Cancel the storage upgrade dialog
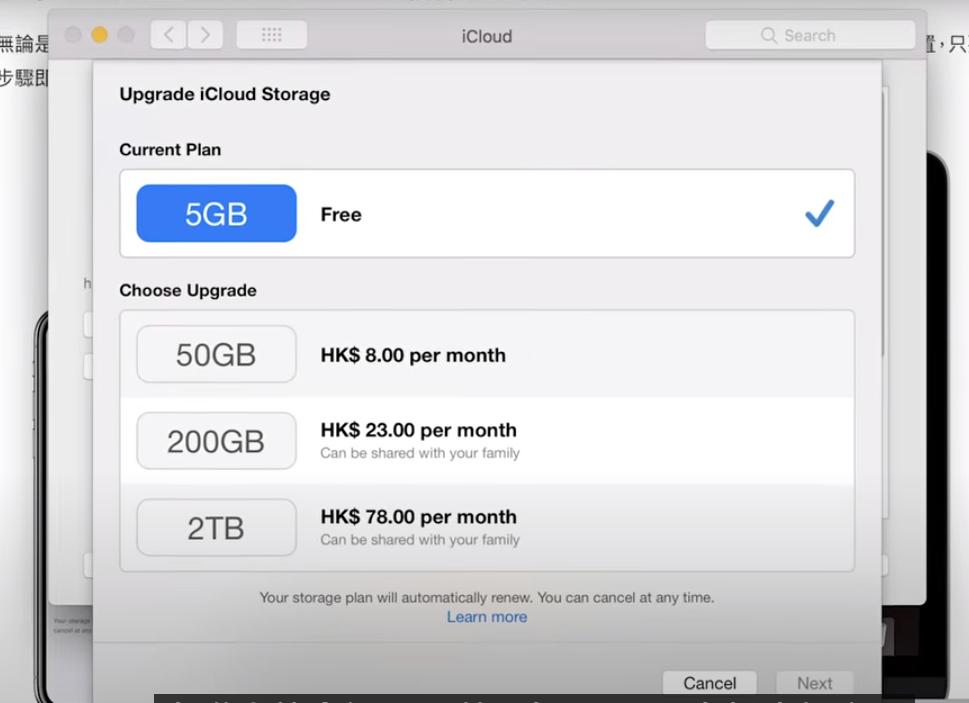The image size is (969, 703). [x=709, y=683]
